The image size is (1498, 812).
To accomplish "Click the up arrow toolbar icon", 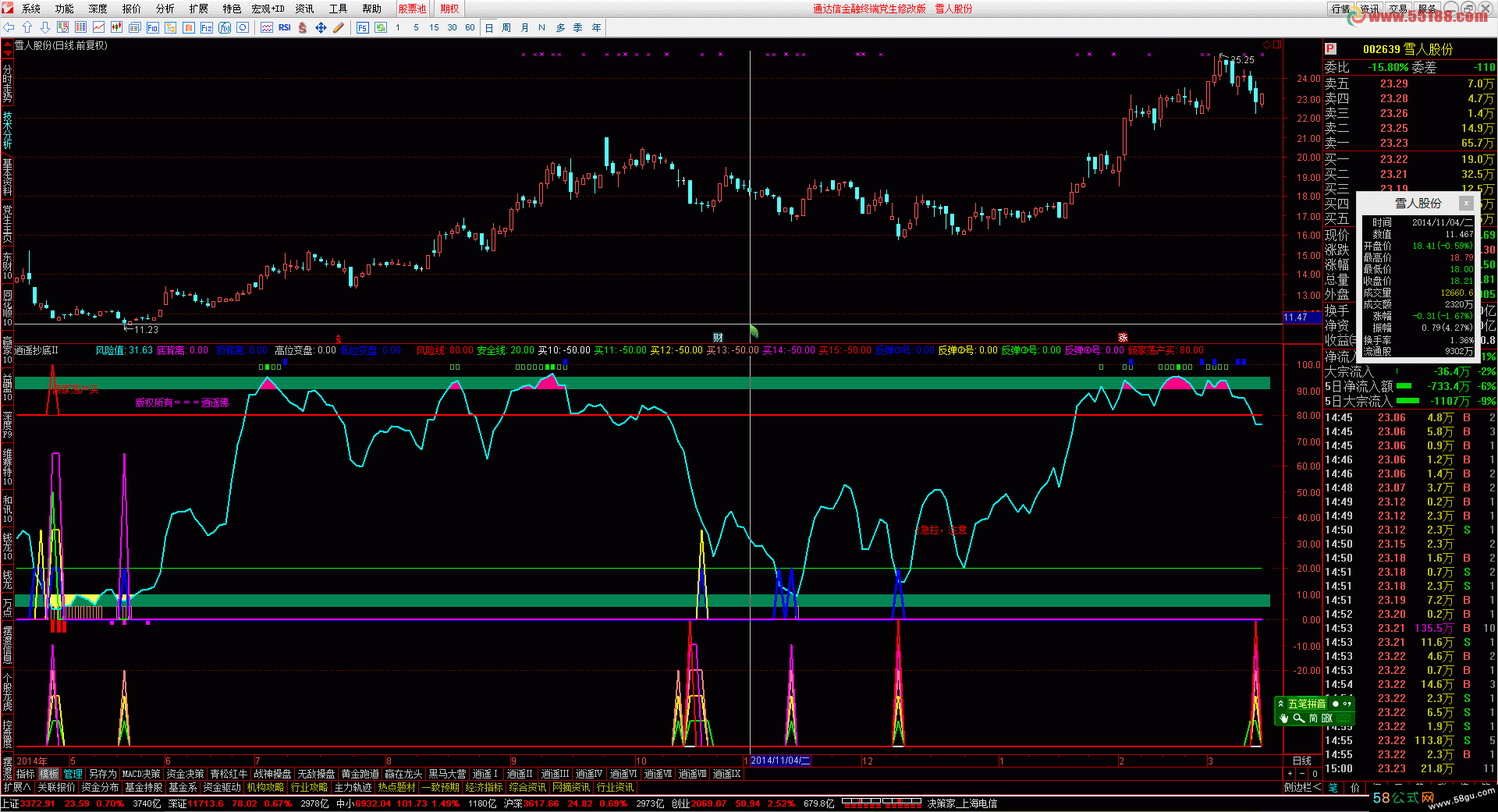I will click(x=27, y=27).
